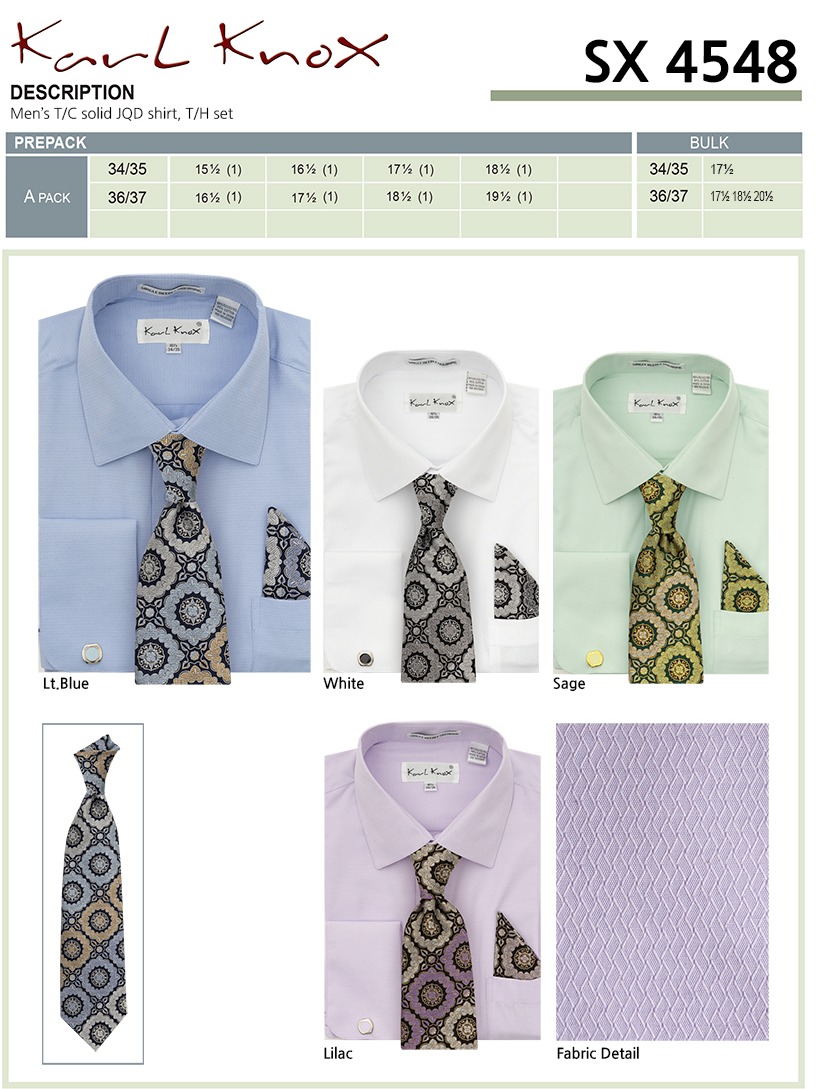
Task: Click the Lt.Blue shirt product image
Action: (x=174, y=479)
